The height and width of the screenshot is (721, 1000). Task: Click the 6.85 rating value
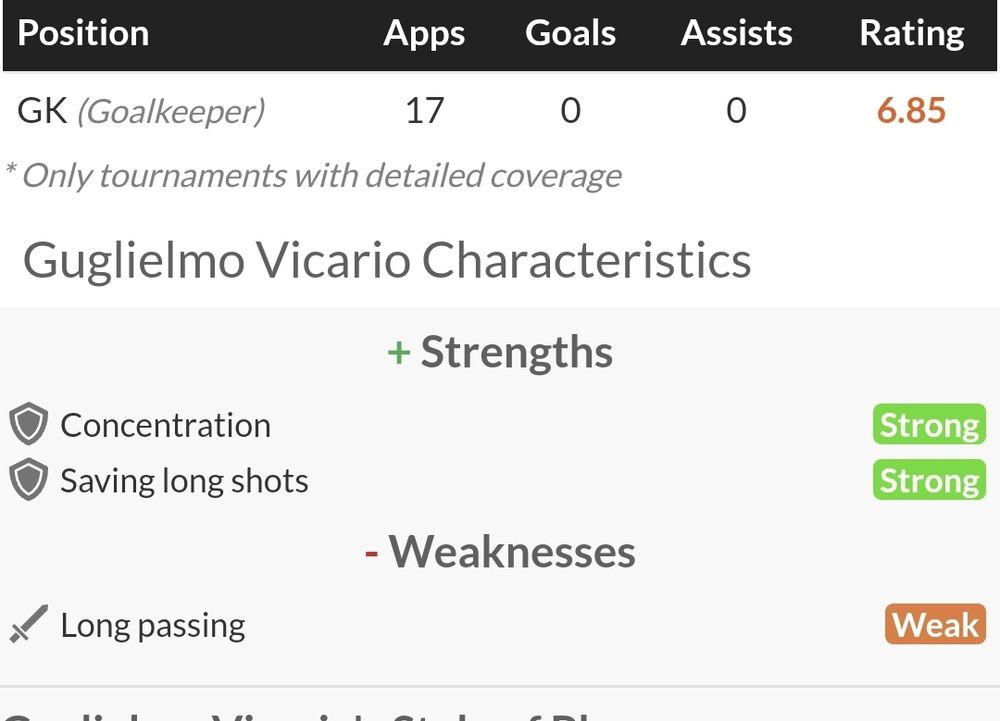coord(911,110)
